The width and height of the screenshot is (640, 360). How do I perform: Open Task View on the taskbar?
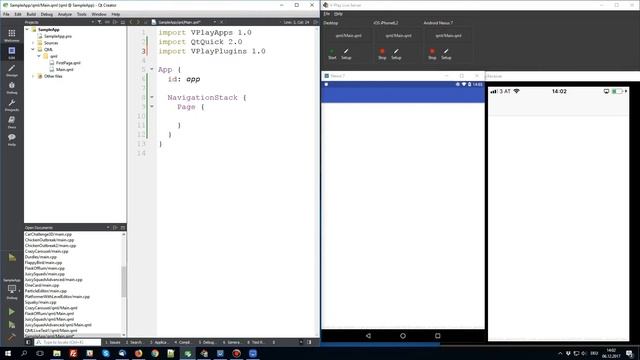40,353
